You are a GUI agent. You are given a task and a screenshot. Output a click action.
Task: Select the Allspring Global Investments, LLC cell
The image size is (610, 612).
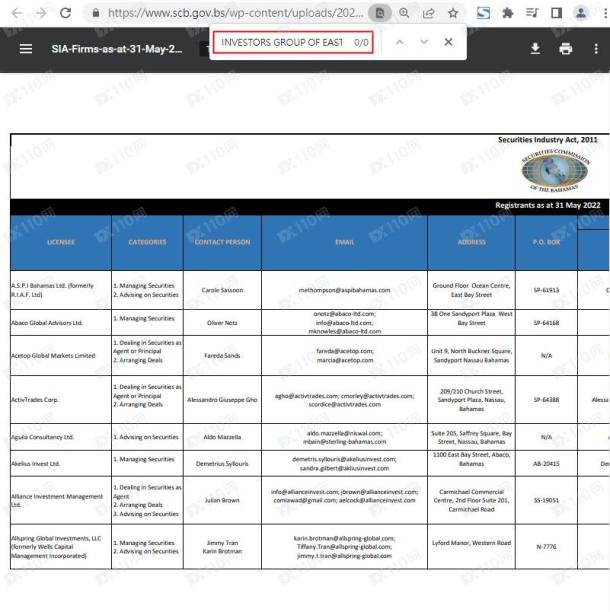click(60, 547)
